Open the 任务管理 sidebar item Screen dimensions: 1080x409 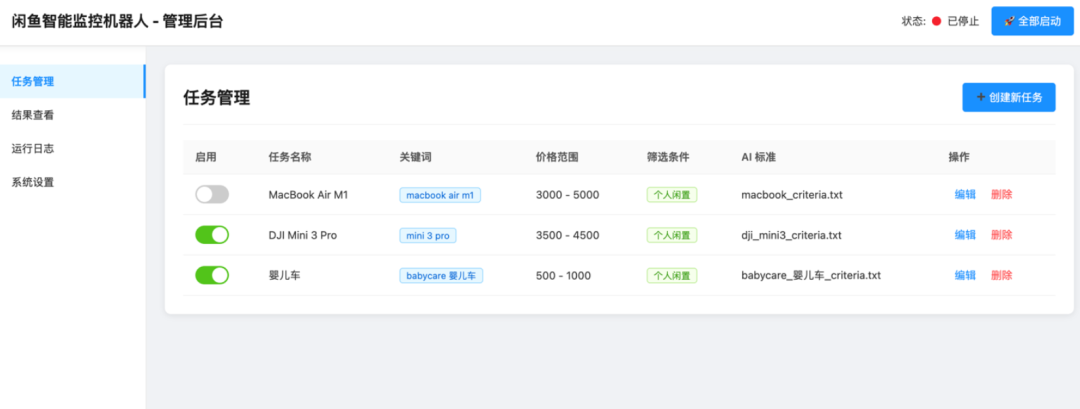click(x=72, y=81)
